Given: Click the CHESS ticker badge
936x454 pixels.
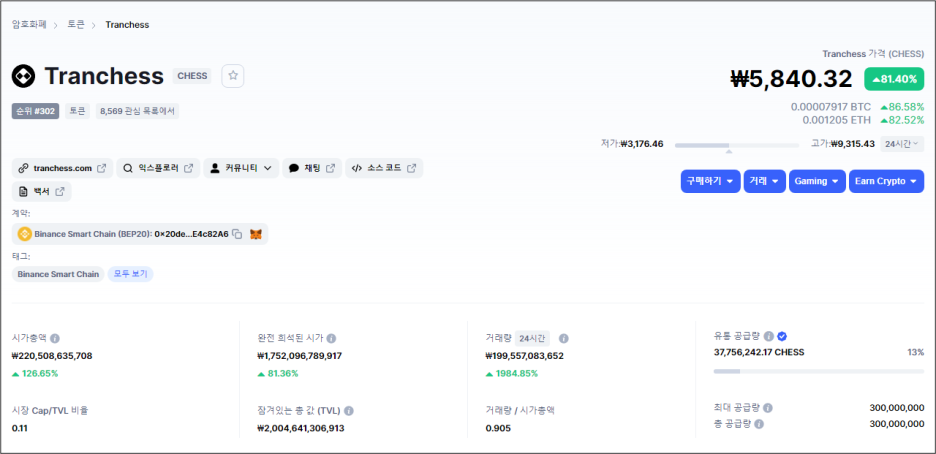Looking at the screenshot, I should [192, 76].
